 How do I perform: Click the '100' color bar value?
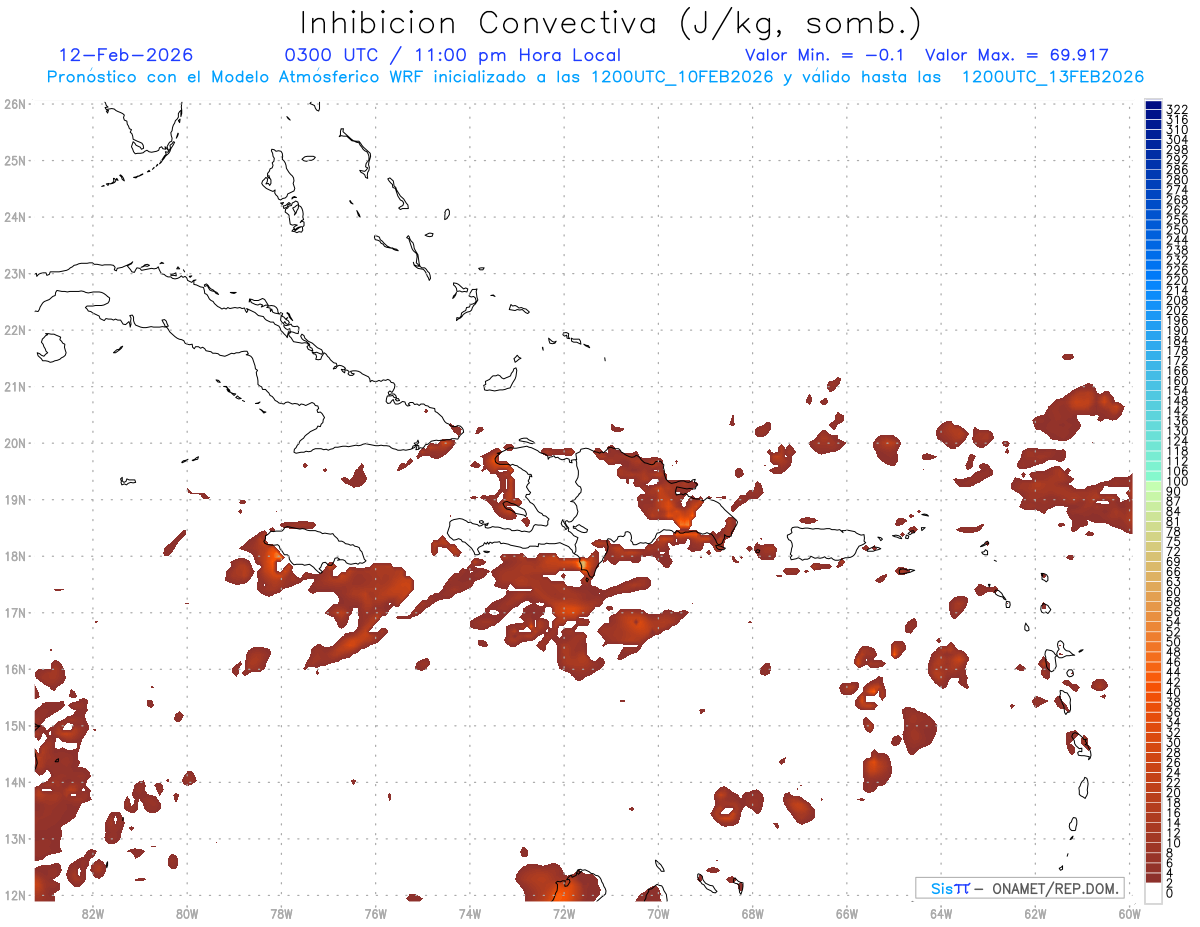[1176, 482]
